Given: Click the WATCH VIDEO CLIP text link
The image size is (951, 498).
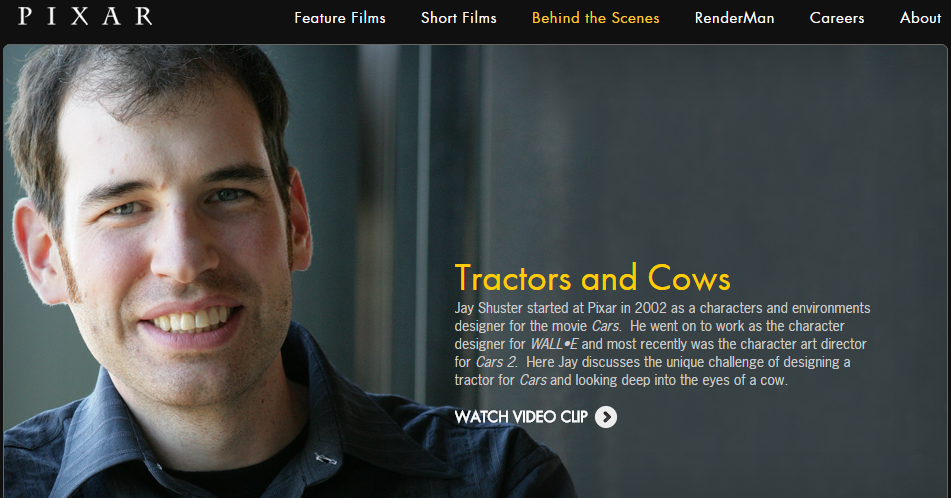Looking at the screenshot, I should [521, 417].
